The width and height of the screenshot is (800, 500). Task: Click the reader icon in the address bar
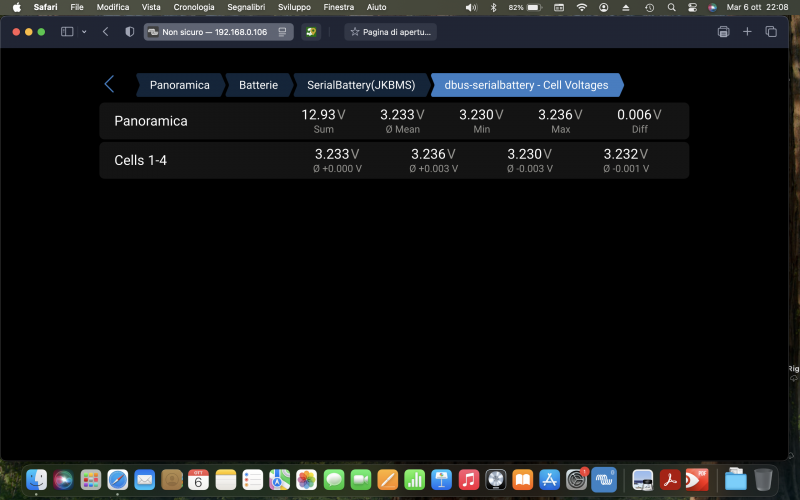(x=282, y=32)
